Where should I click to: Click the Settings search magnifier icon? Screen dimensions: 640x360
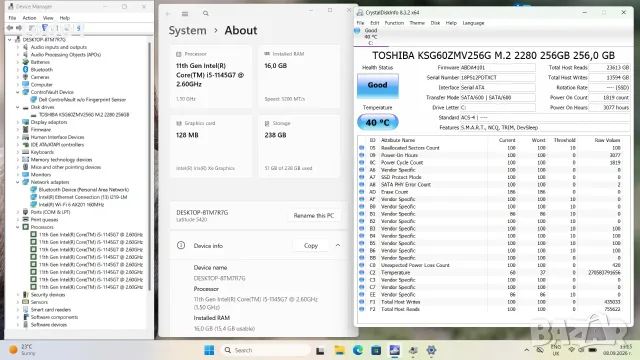pos(206,14)
